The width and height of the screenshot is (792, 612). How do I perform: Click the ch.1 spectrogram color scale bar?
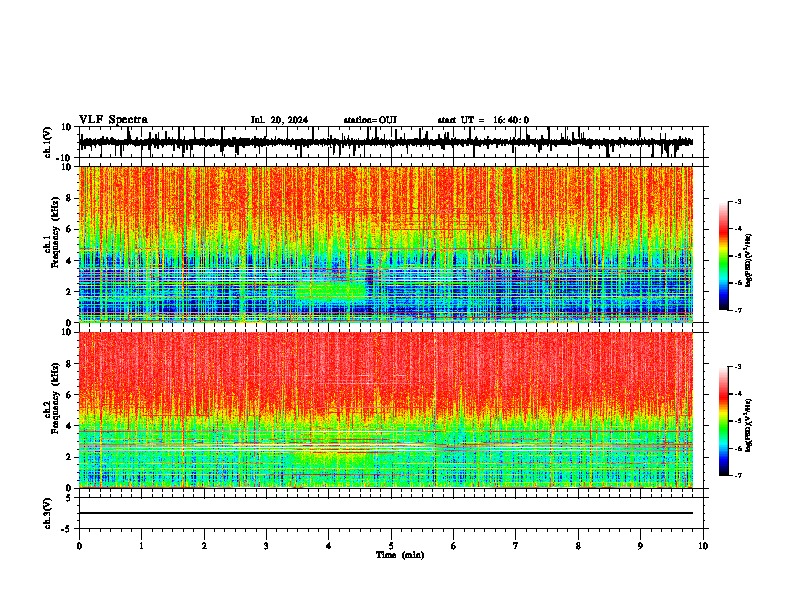tap(723, 256)
